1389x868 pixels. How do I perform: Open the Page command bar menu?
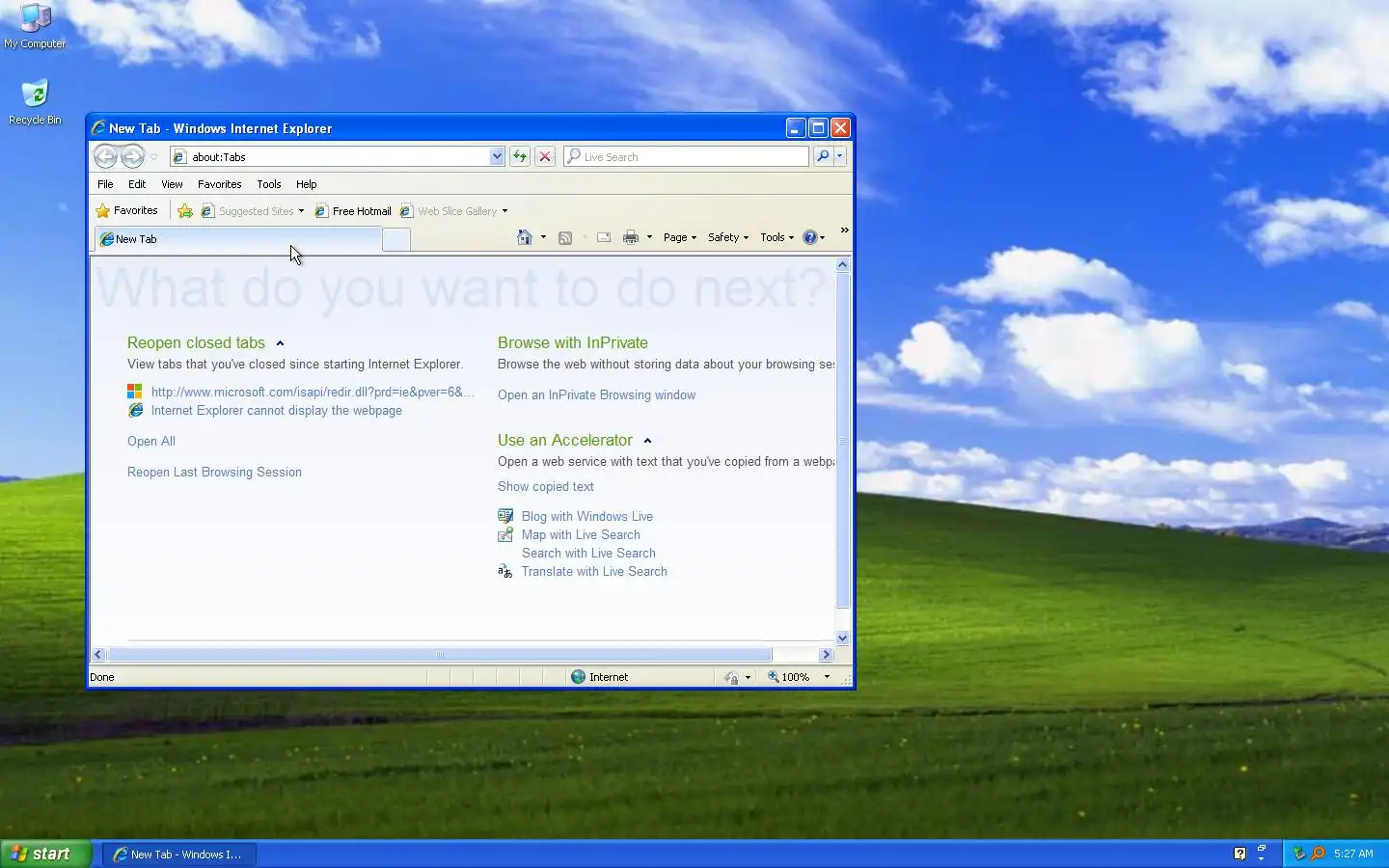coord(680,237)
